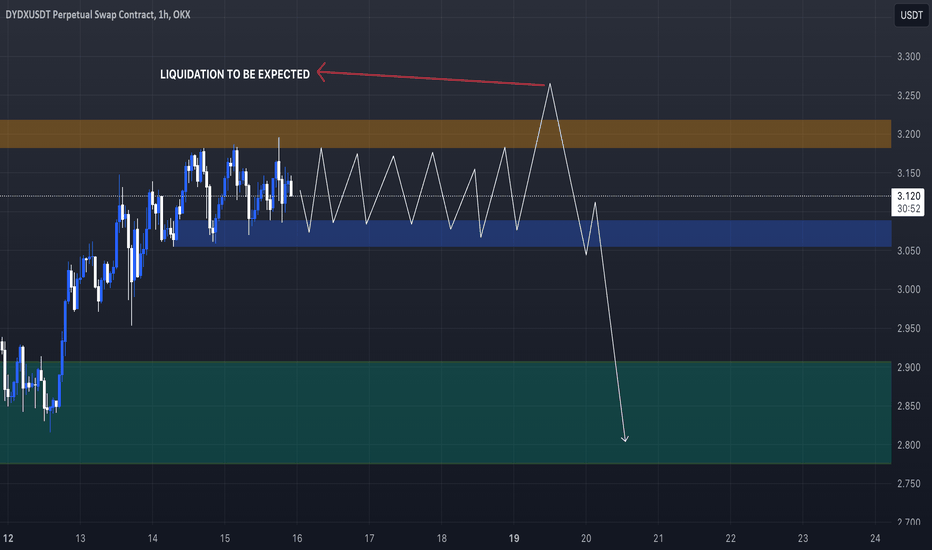Viewport: 932px width, 550px height.
Task: Click date 23 on time axis
Action: coord(803,538)
